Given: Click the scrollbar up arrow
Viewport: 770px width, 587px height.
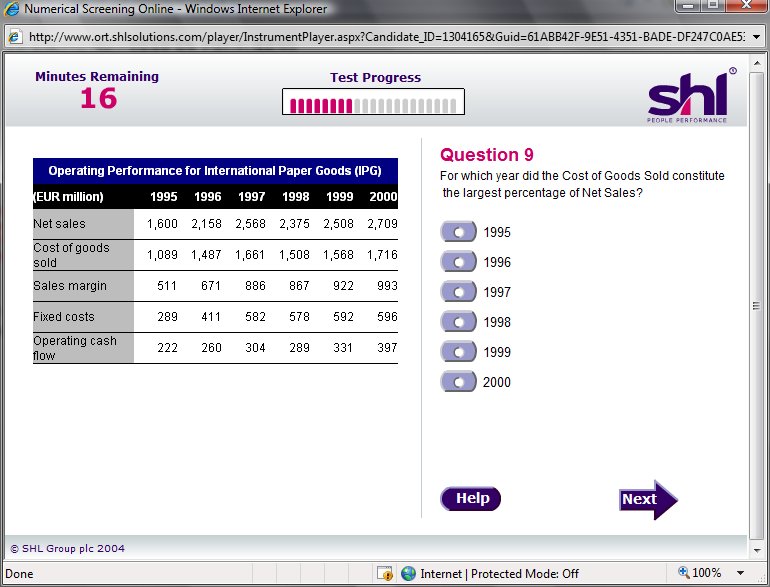Looking at the screenshot, I should tap(757, 62).
